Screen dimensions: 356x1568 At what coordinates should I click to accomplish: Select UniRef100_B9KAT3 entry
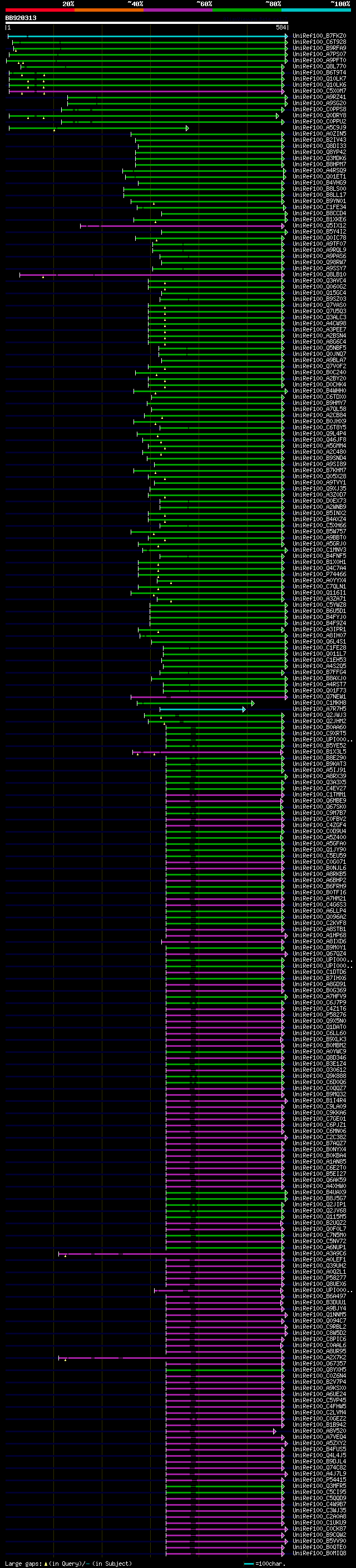click(319, 763)
